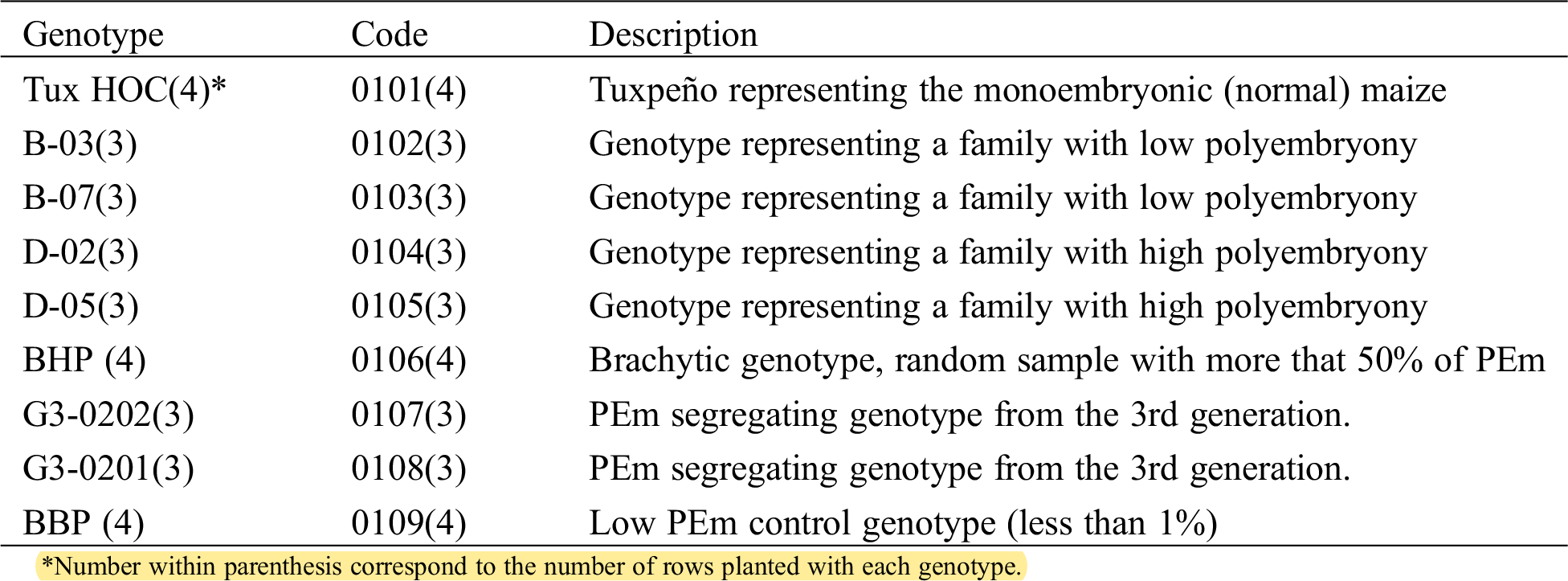Click the G3-0202(3) genotype cell
1568x581 pixels.
pyautogui.click(x=108, y=415)
